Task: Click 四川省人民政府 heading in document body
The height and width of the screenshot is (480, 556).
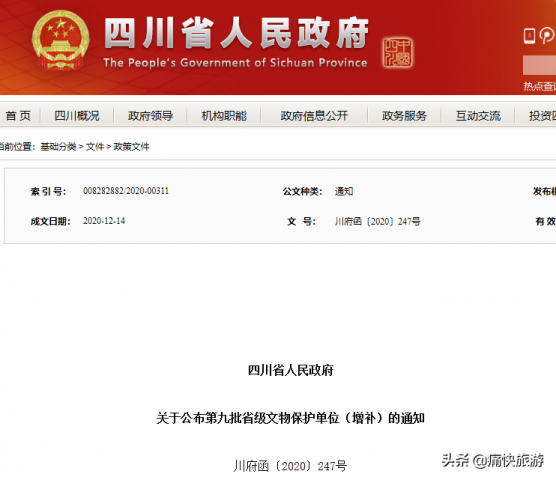Action: tap(290, 370)
